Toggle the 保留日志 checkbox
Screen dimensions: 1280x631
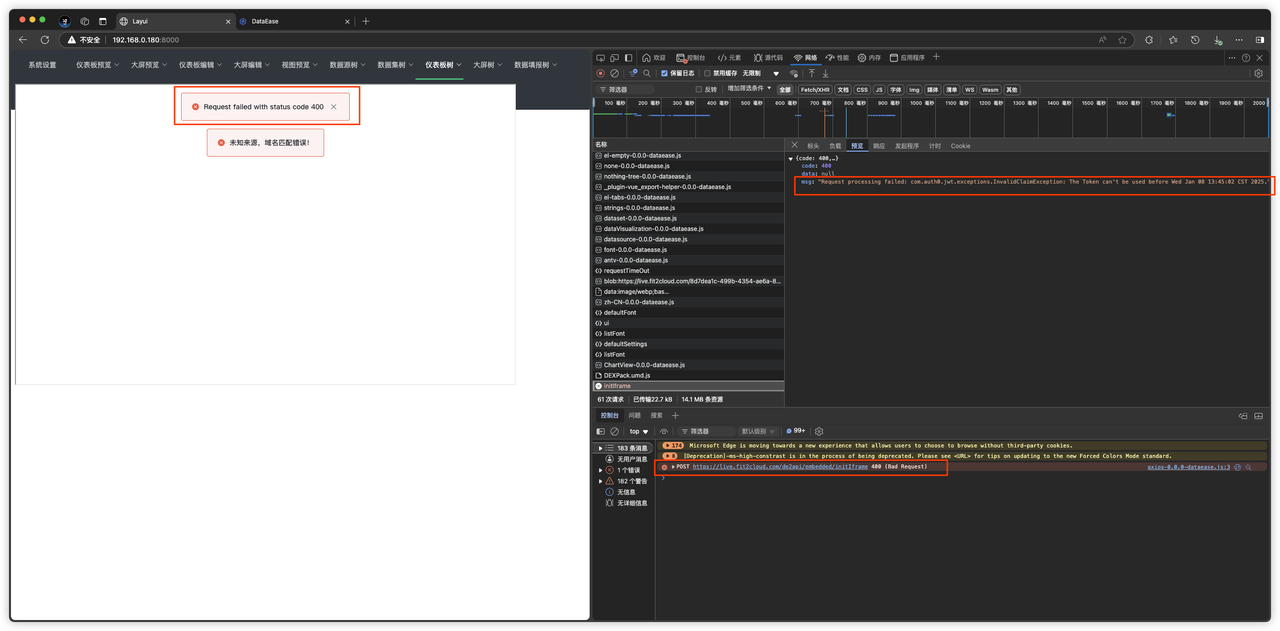664,73
